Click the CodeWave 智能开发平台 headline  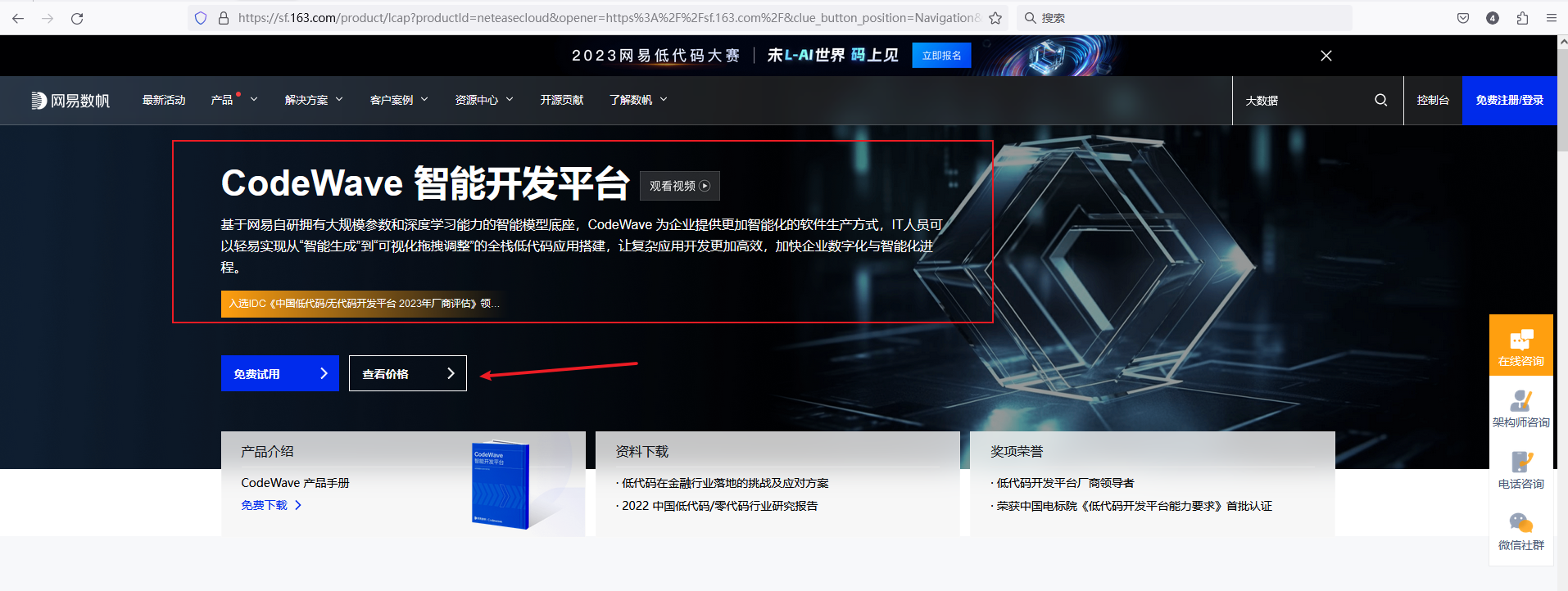point(425,183)
